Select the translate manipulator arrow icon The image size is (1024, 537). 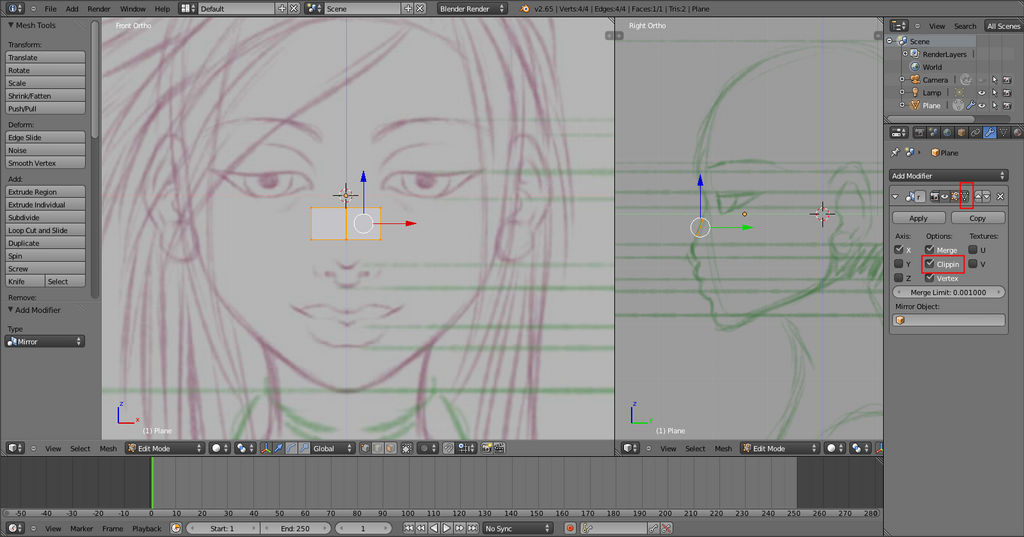[x=277, y=449]
